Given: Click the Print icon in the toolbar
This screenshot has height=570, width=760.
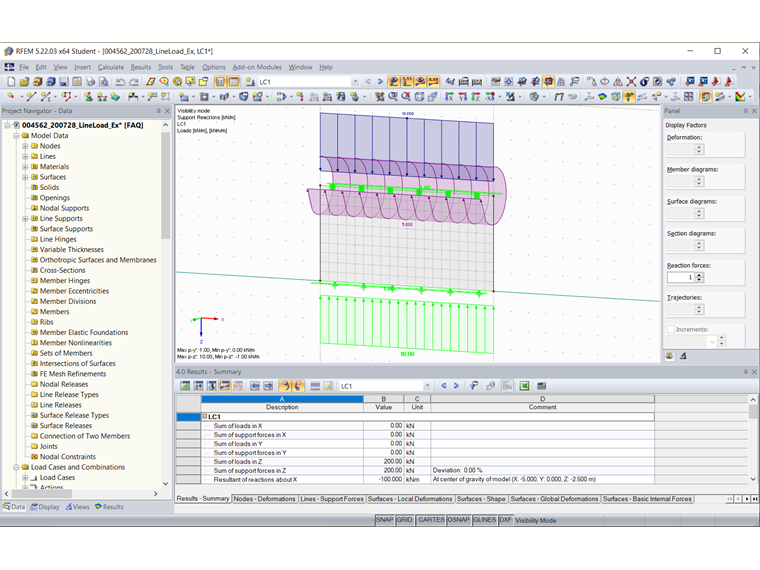Looking at the screenshot, I should 90,81.
